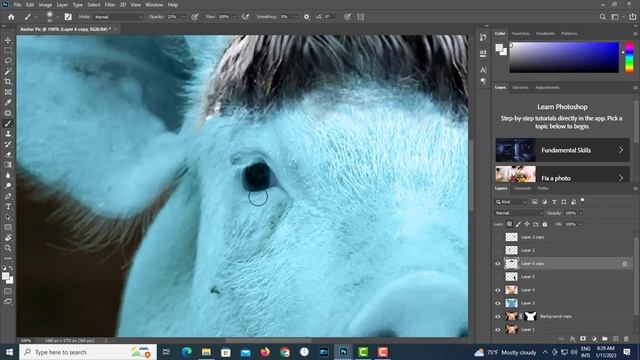This screenshot has height=360, width=640.
Task: Select the Lasso tool
Action: (8, 61)
